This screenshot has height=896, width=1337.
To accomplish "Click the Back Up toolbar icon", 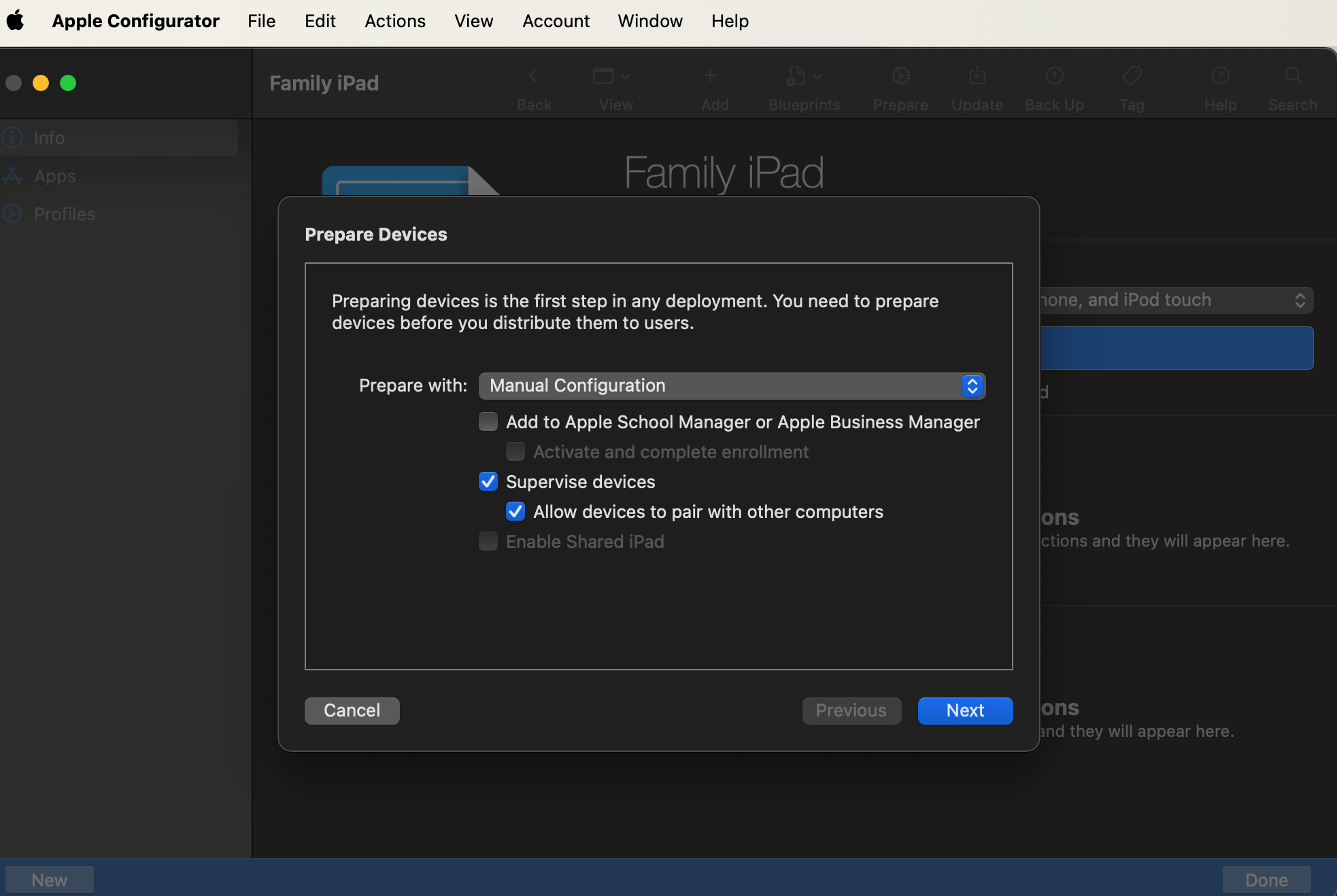I will pyautogui.click(x=1054, y=76).
